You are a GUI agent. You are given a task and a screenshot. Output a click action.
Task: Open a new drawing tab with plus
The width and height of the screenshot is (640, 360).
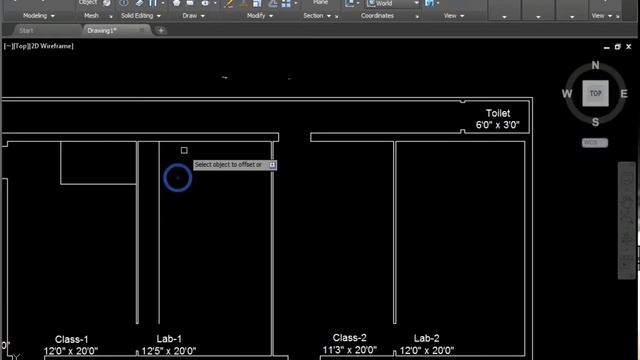coord(161,30)
